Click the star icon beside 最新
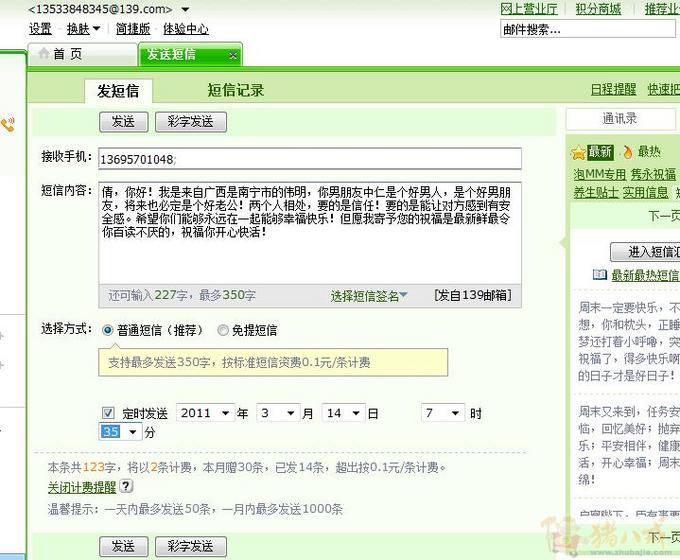 tap(578, 152)
